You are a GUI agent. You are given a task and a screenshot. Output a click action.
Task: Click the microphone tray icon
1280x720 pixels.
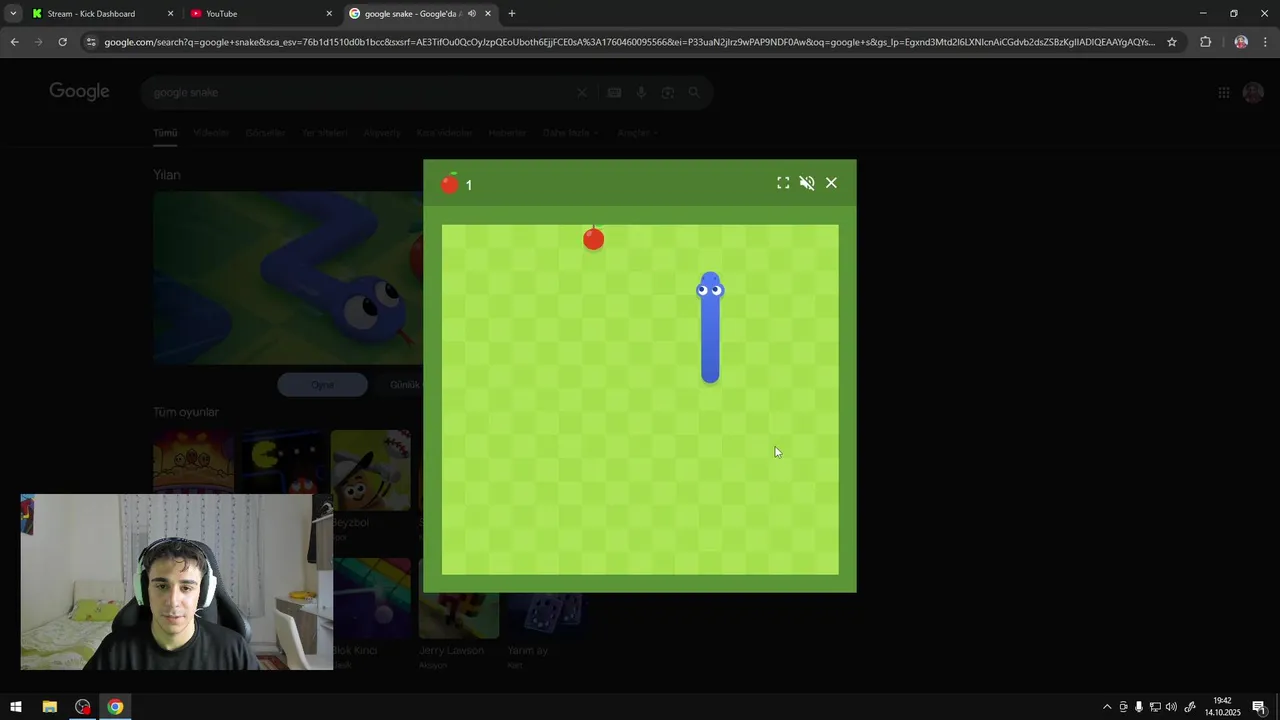pyautogui.click(x=1139, y=707)
